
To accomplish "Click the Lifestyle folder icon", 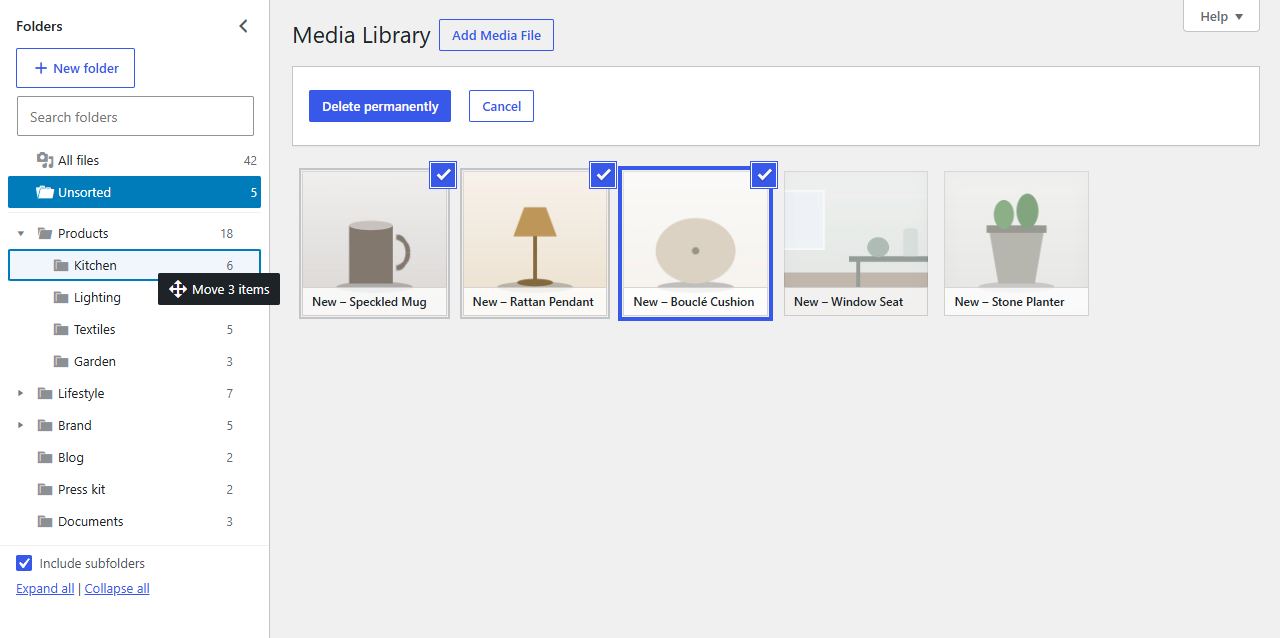I will coord(45,393).
